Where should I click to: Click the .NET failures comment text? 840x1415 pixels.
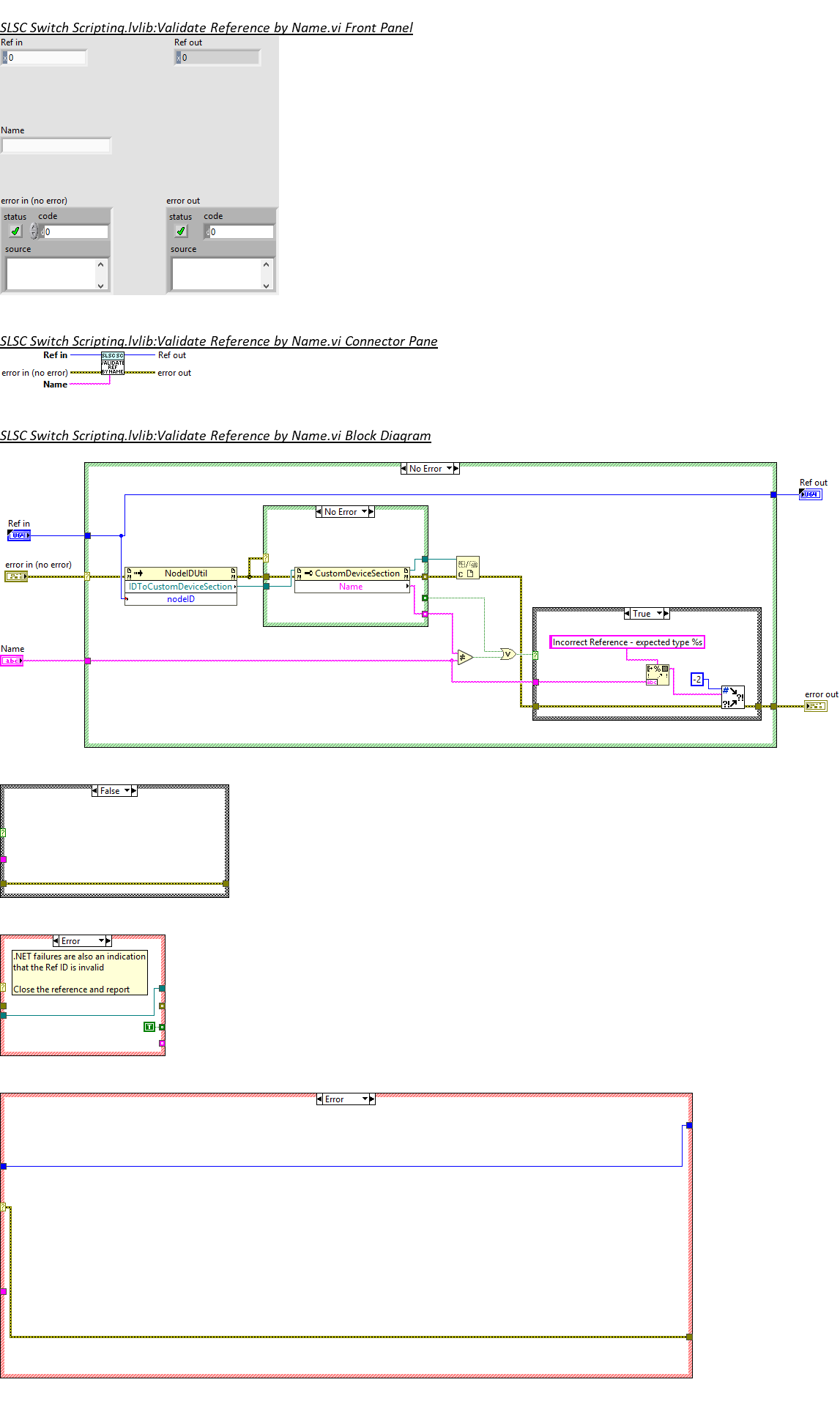coord(80,973)
